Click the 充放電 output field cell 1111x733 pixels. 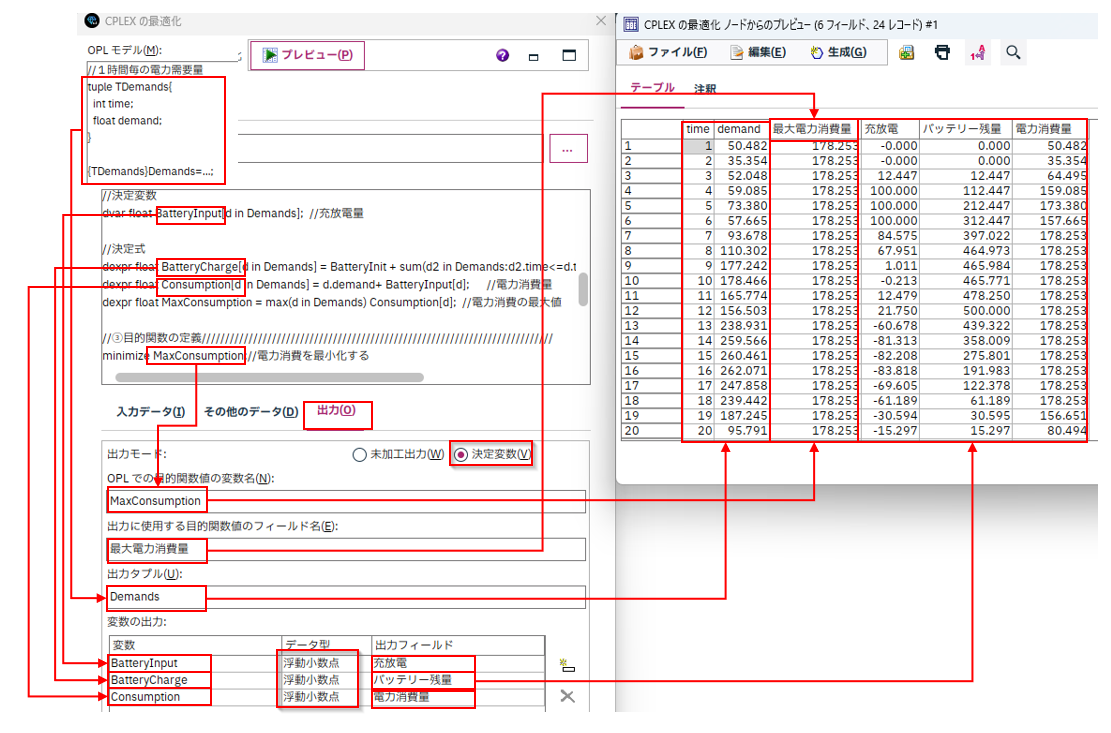click(458, 663)
